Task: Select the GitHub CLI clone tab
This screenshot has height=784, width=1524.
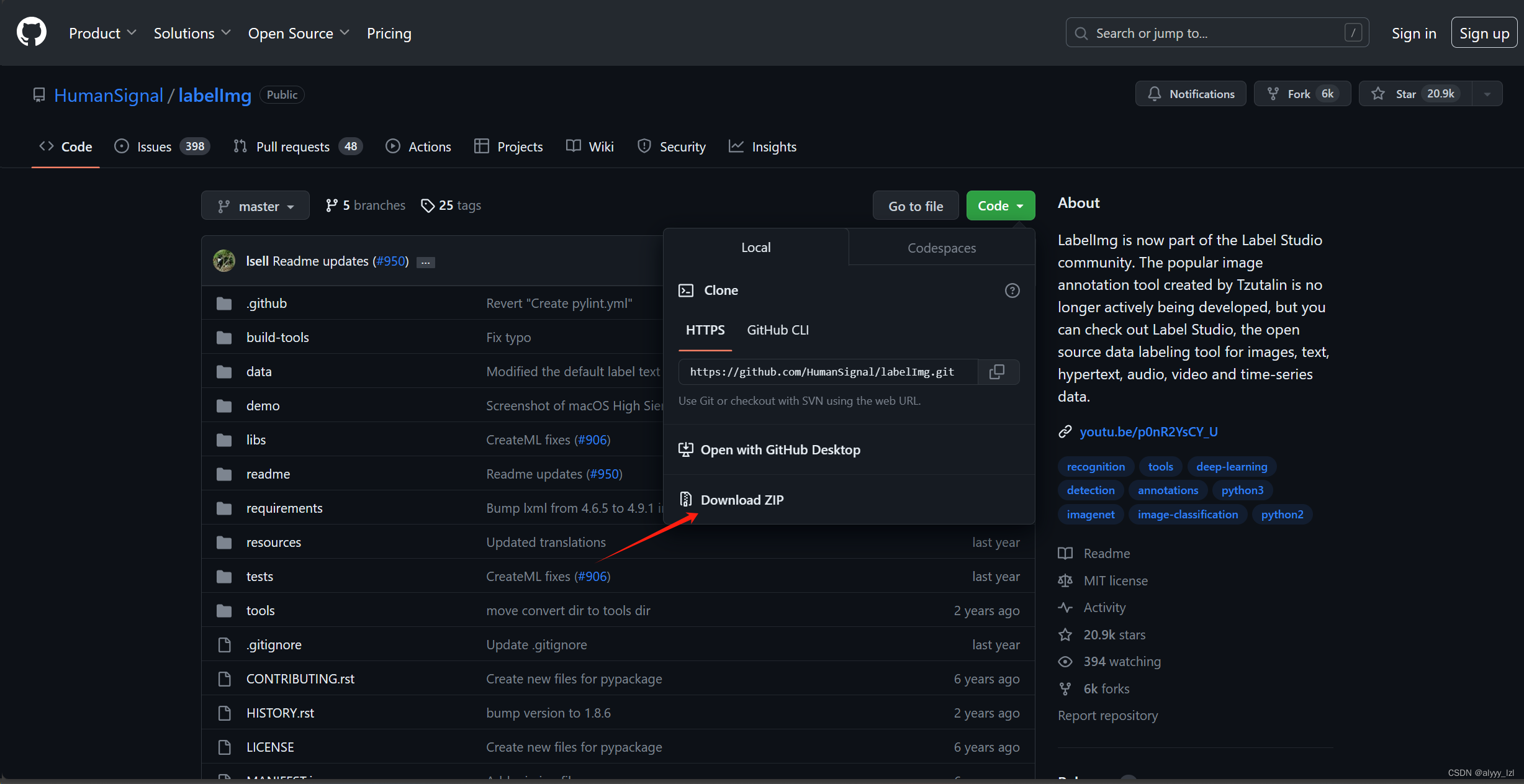Action: pyautogui.click(x=777, y=330)
